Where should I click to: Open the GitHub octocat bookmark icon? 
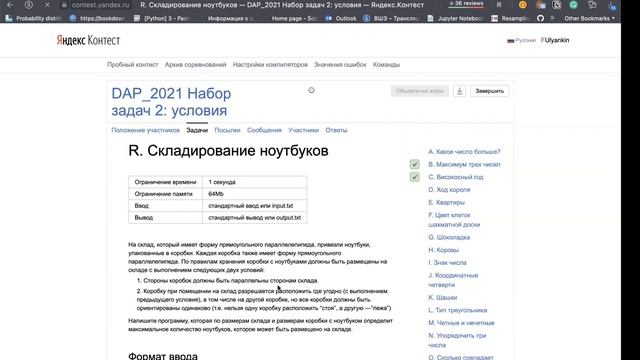(540, 18)
